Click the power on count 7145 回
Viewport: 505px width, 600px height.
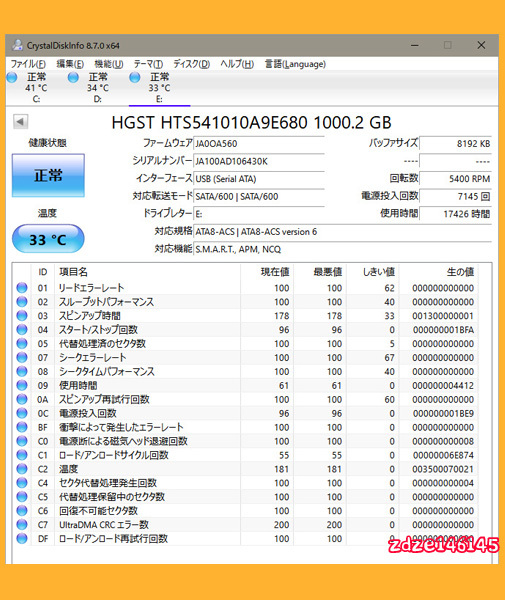[x=455, y=196]
